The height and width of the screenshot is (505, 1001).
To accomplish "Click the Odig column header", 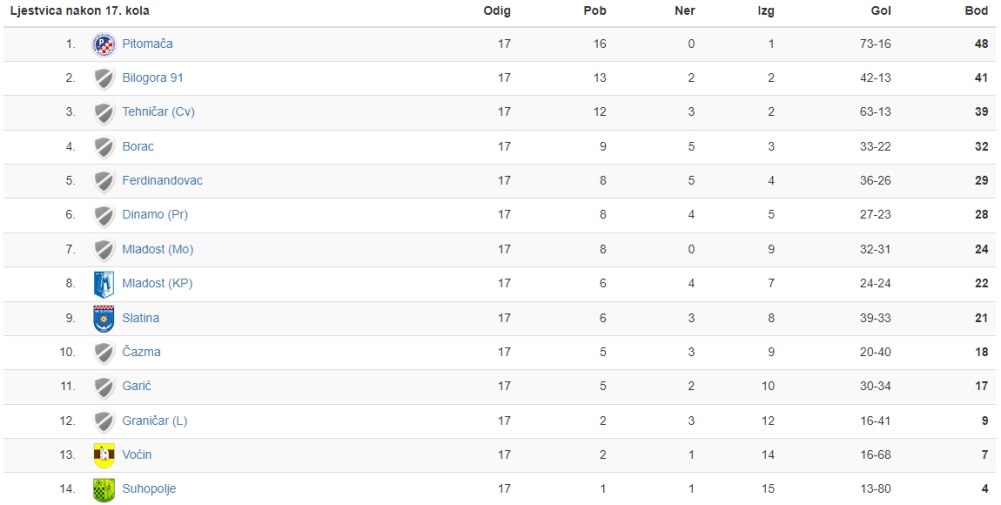I will [x=497, y=11].
